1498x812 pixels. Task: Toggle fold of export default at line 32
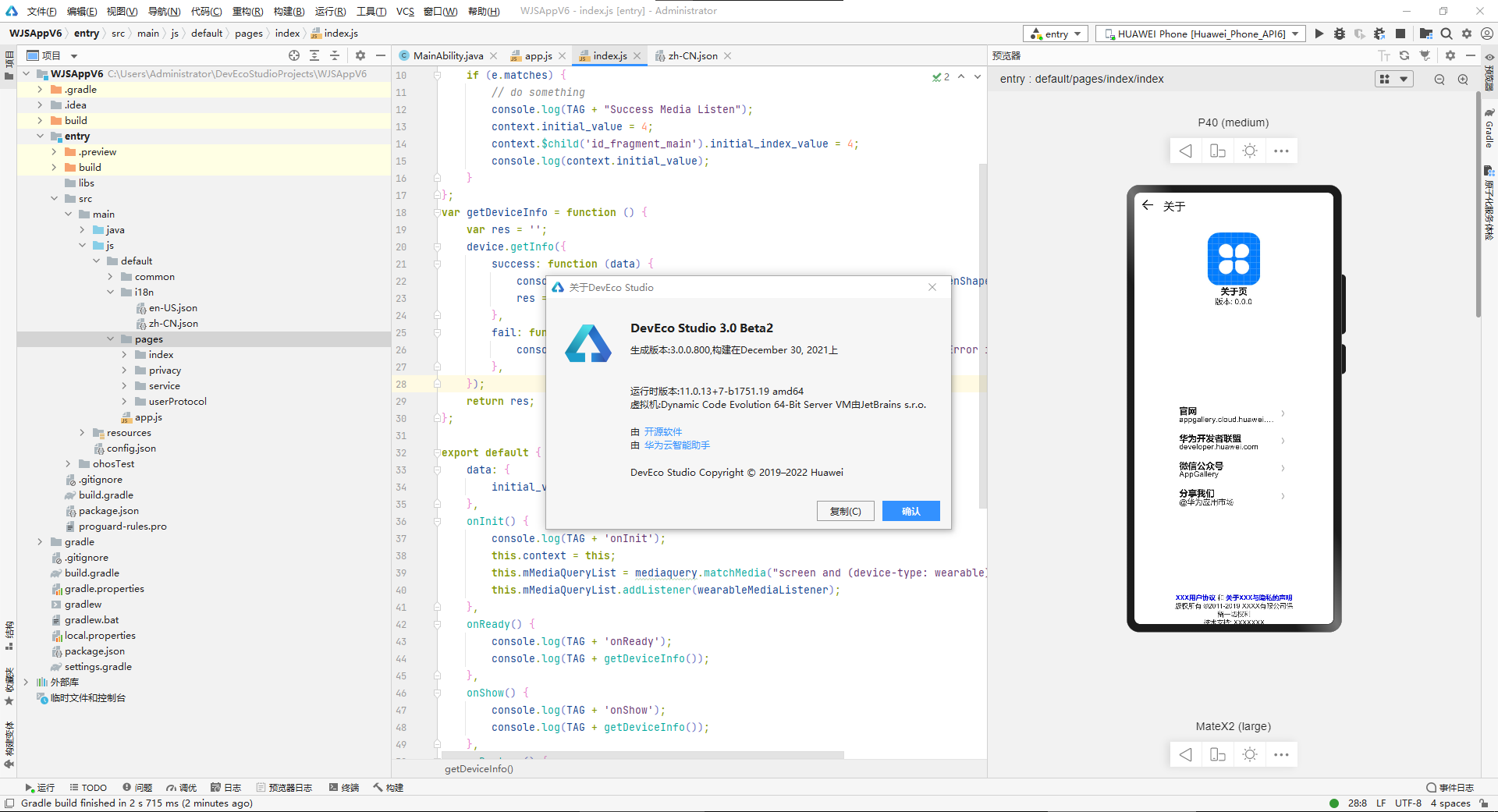click(437, 452)
